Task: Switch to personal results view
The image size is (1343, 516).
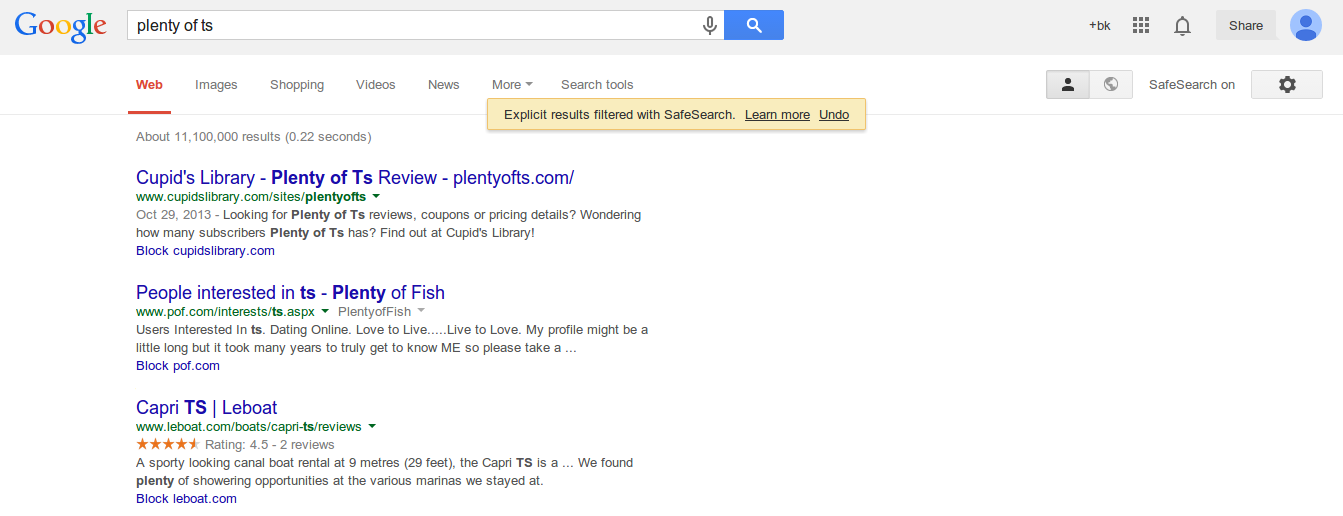Action: coord(1067,85)
